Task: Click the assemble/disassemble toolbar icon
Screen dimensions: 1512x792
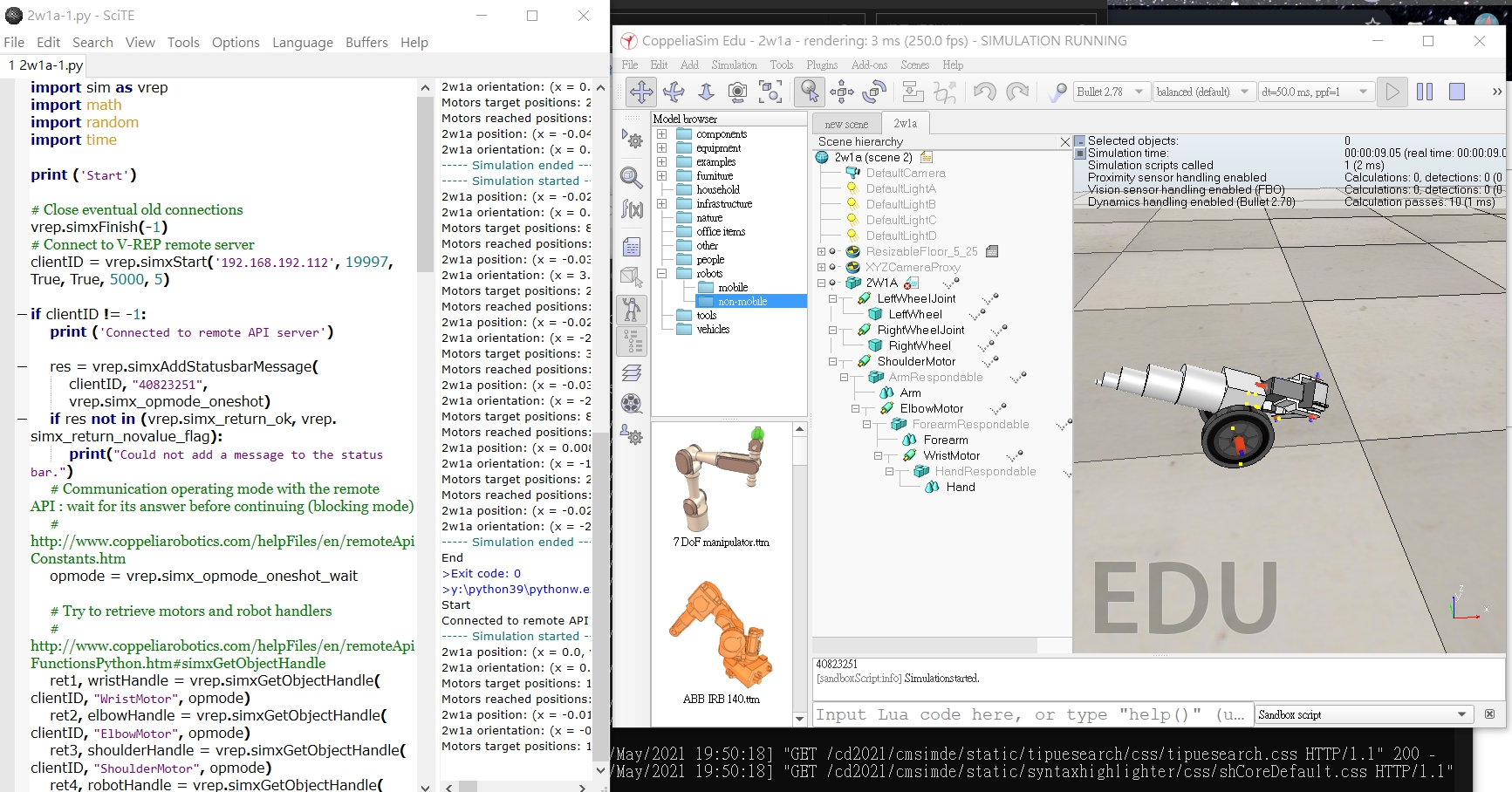Action: click(913, 92)
